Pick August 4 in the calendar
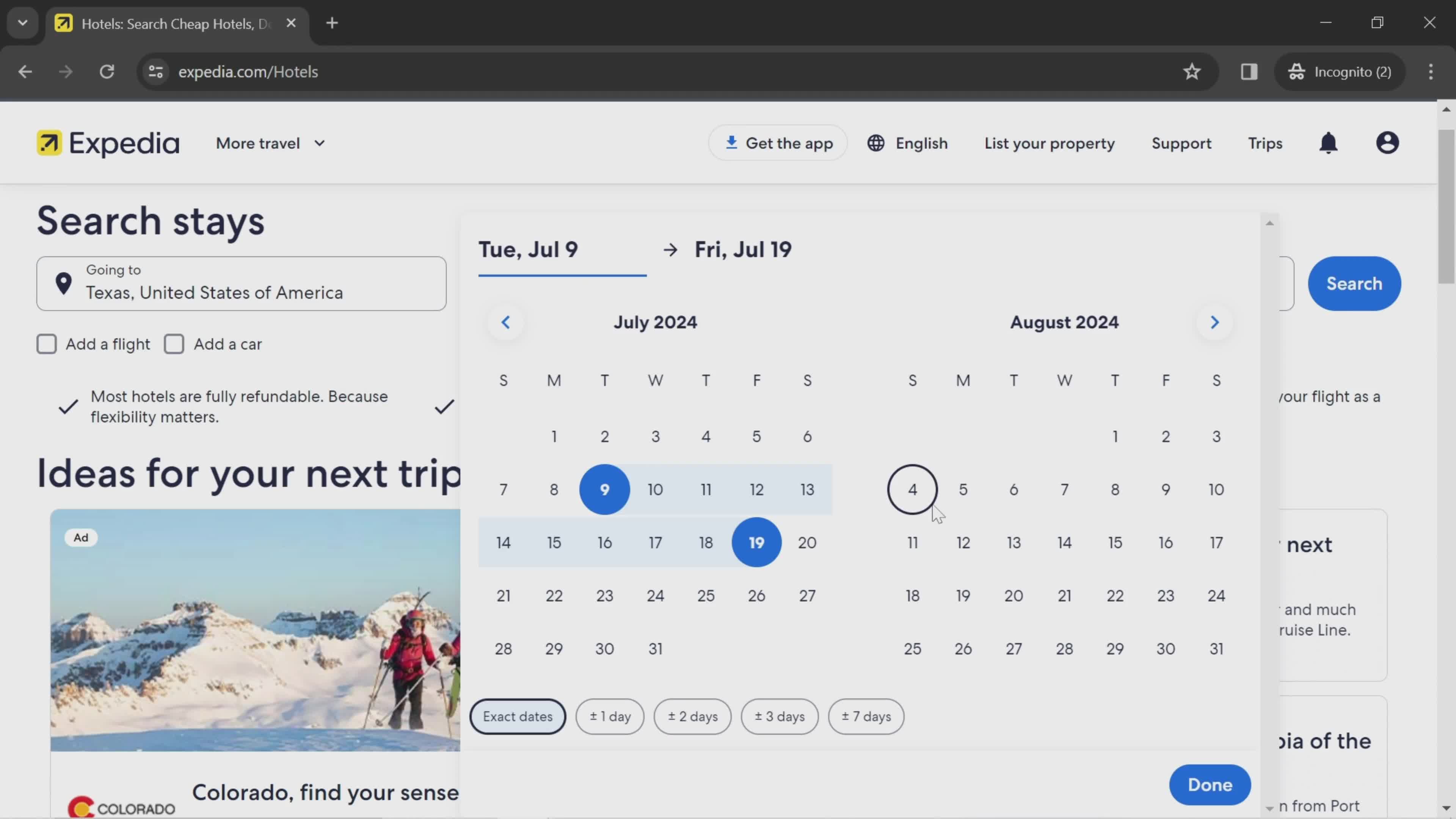The width and height of the screenshot is (1456, 819). pyautogui.click(x=912, y=490)
